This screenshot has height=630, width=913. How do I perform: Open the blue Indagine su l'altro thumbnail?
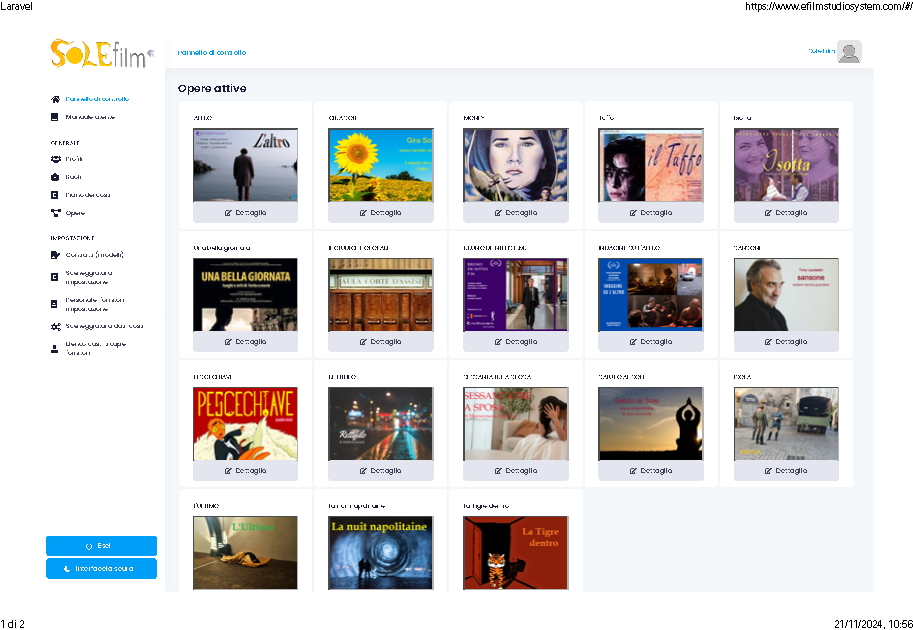click(x=651, y=295)
